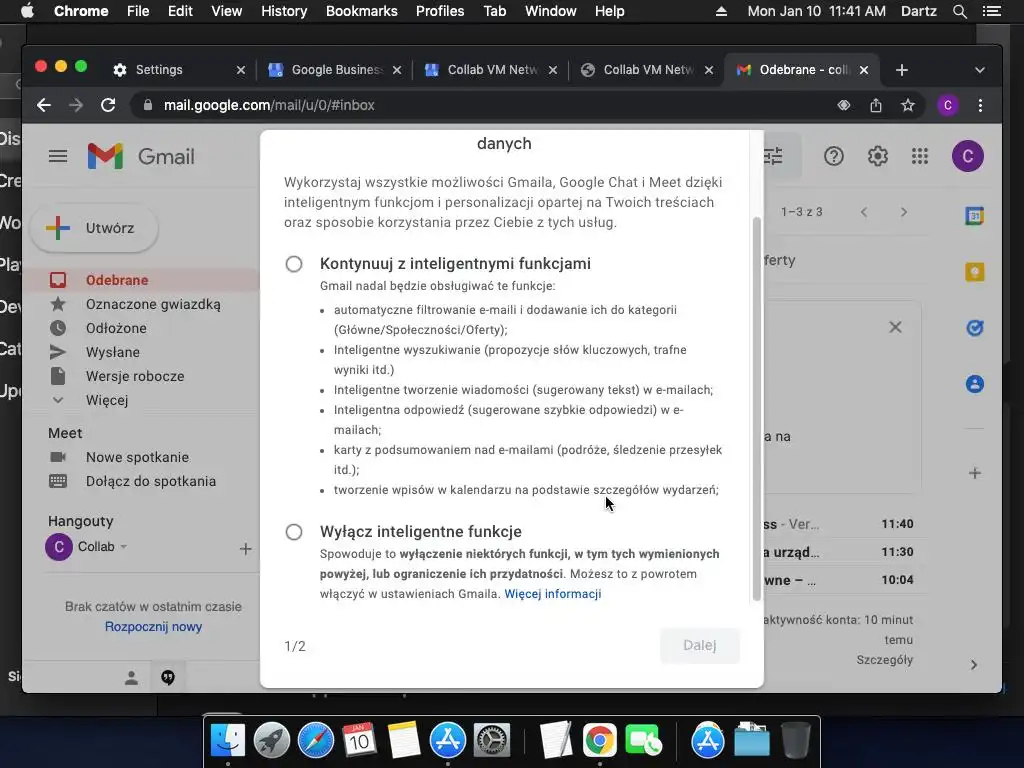This screenshot has width=1024, height=768.
Task: Open the Apple menu
Action: coord(27,11)
